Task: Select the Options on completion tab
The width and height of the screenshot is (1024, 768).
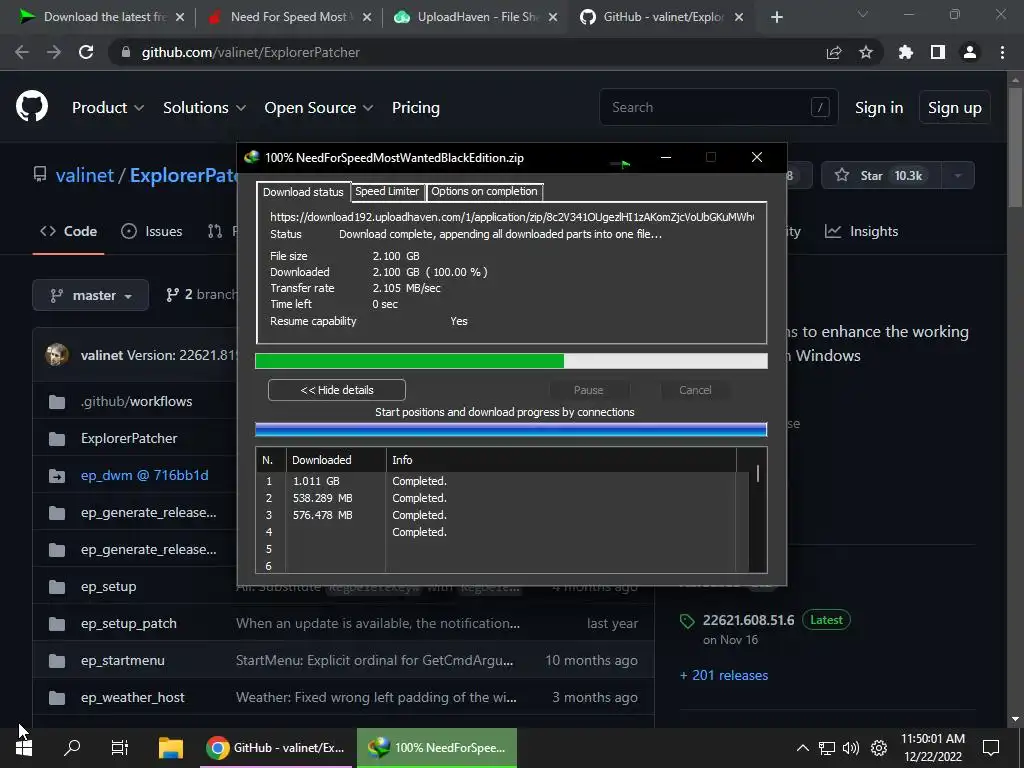Action: click(485, 191)
